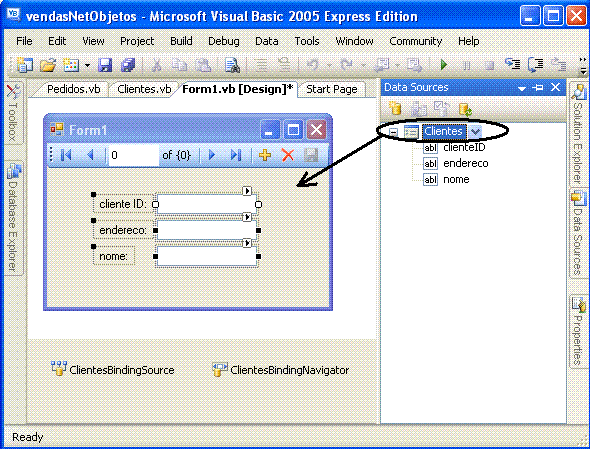The width and height of the screenshot is (590, 449).
Task: Open the Toolbox side panel
Action: coord(13,113)
